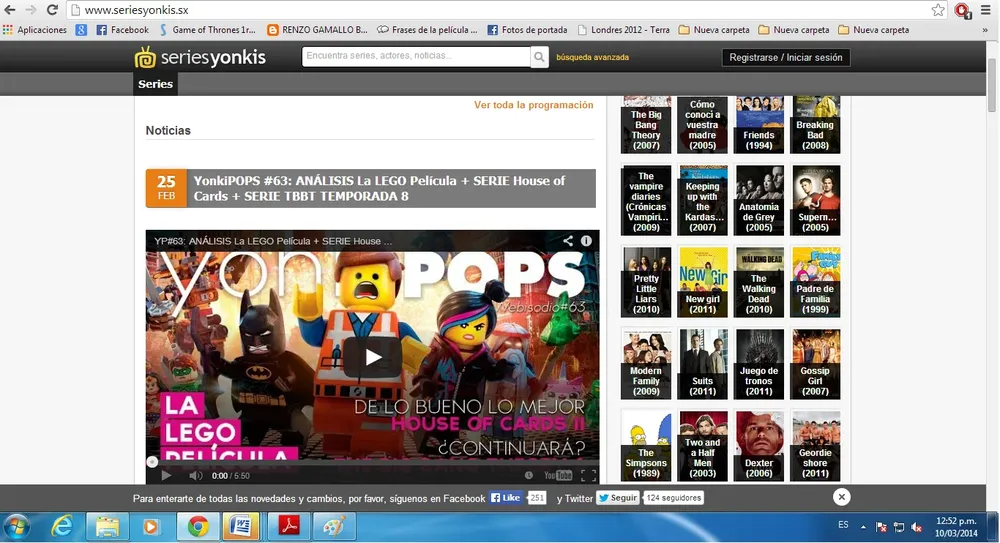The width and height of the screenshot is (1000, 543).
Task: Select the Series navigation tab
Action: click(x=156, y=84)
